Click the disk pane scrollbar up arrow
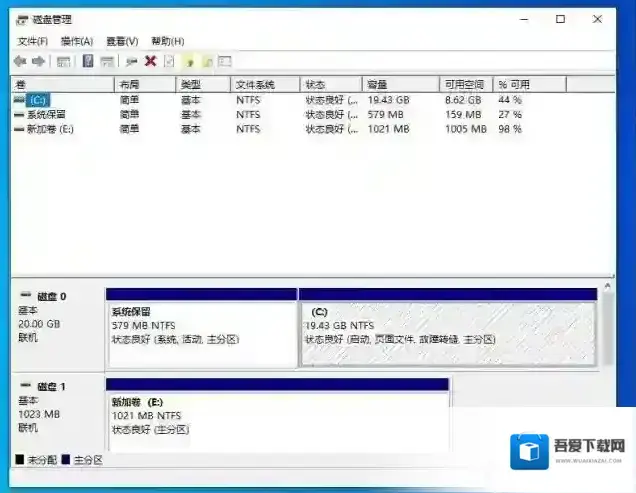This screenshot has width=636, height=493. [x=607, y=286]
